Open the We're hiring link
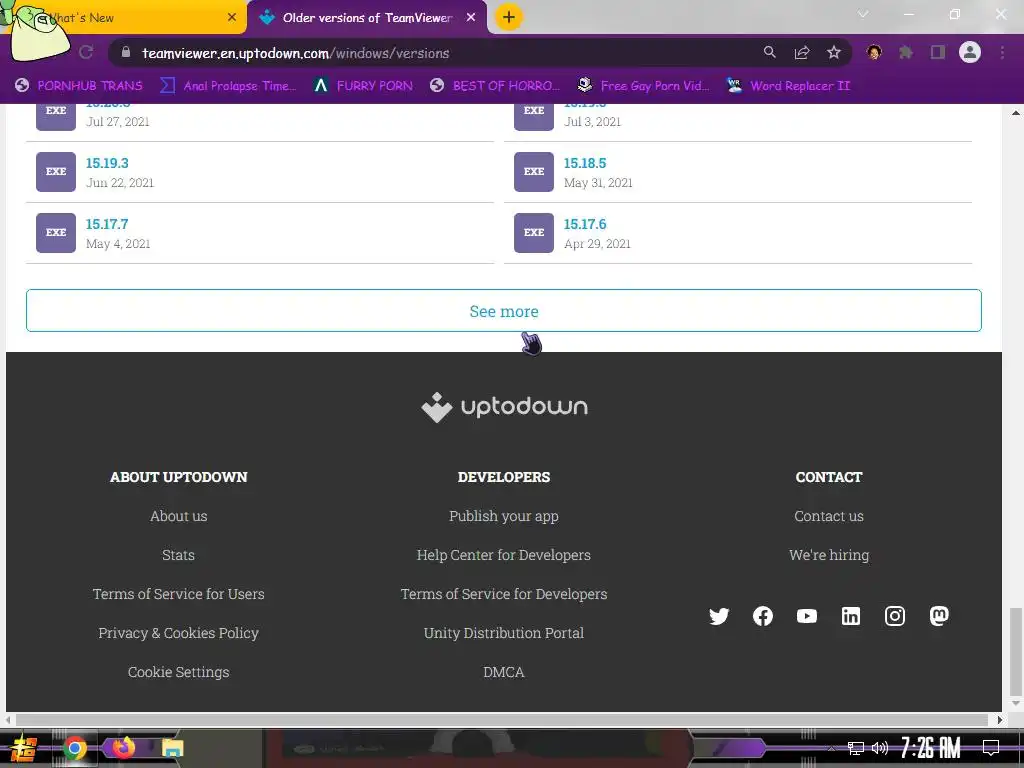This screenshot has height=768, width=1024. pyautogui.click(x=829, y=555)
